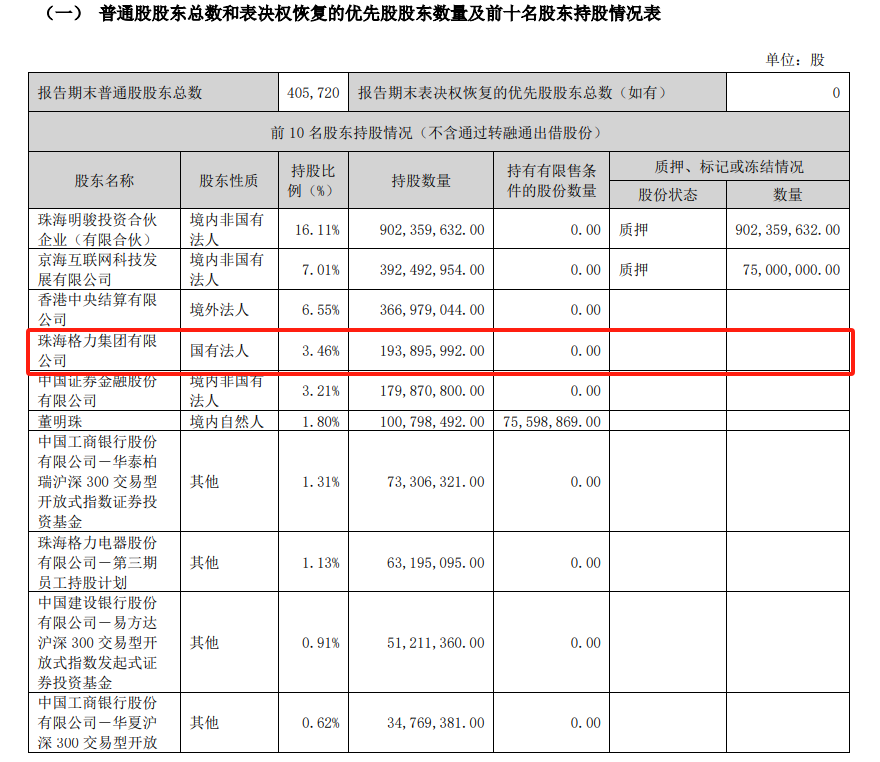Click the "国有法人" nature cell
Screen dimensions: 880x762
[219, 351]
